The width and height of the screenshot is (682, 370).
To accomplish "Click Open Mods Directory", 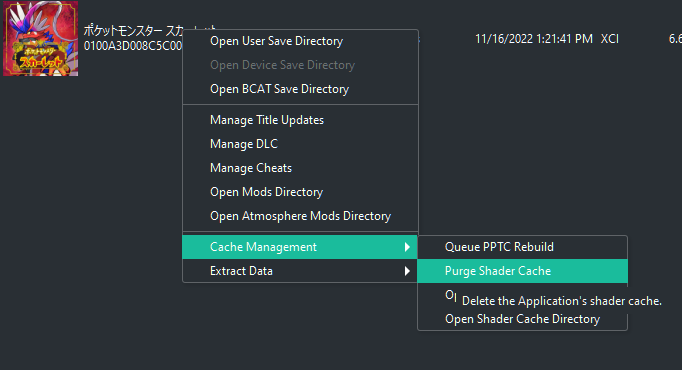I will (300, 192).
